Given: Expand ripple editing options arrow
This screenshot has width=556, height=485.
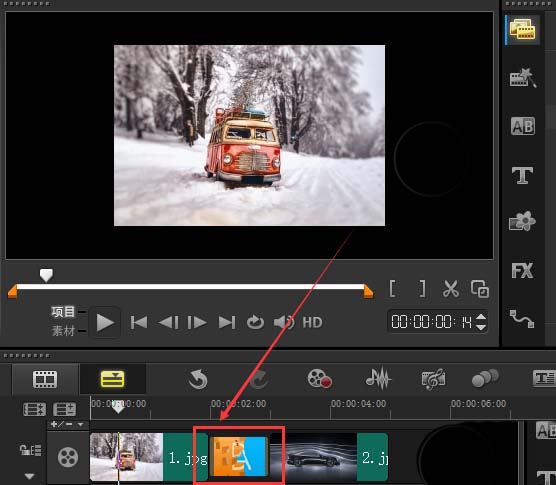Looking at the screenshot, I should [x=29, y=476].
